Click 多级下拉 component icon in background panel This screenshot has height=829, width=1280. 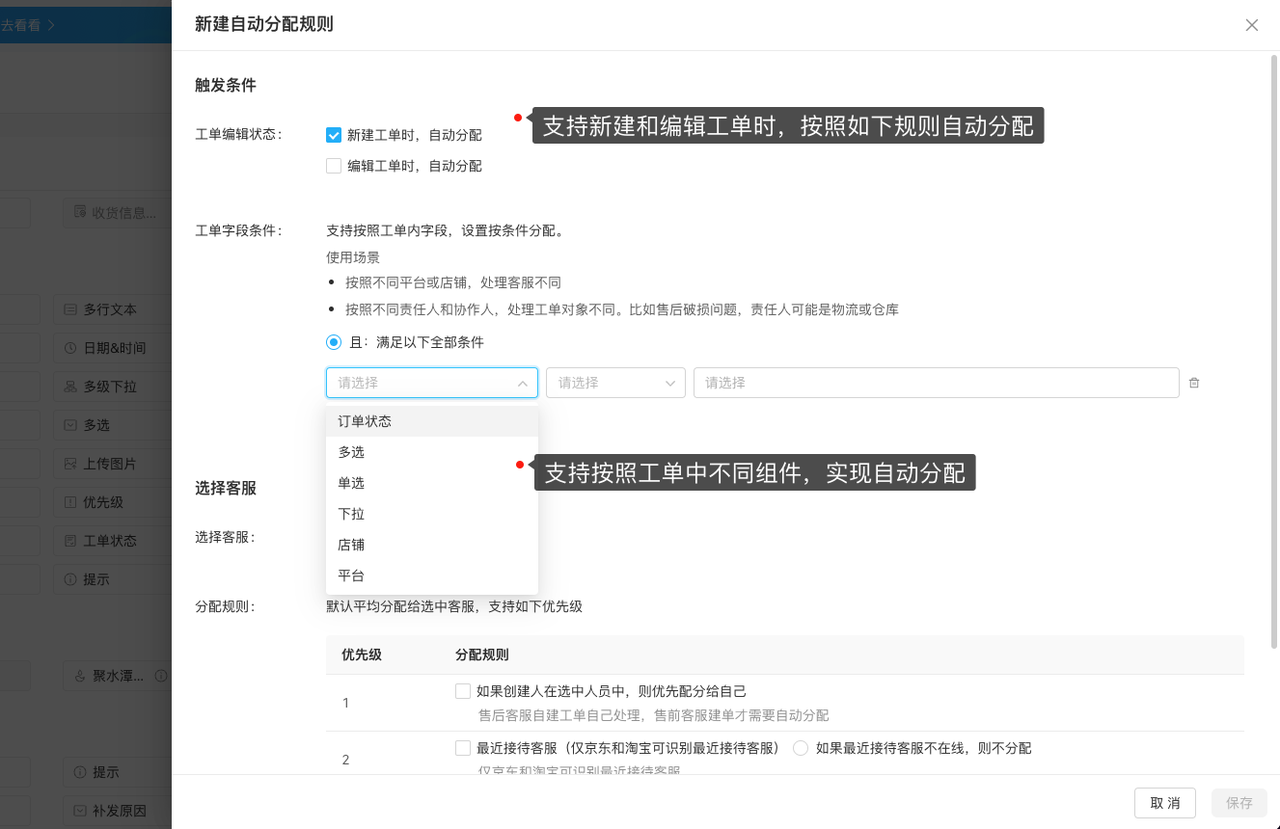point(70,386)
